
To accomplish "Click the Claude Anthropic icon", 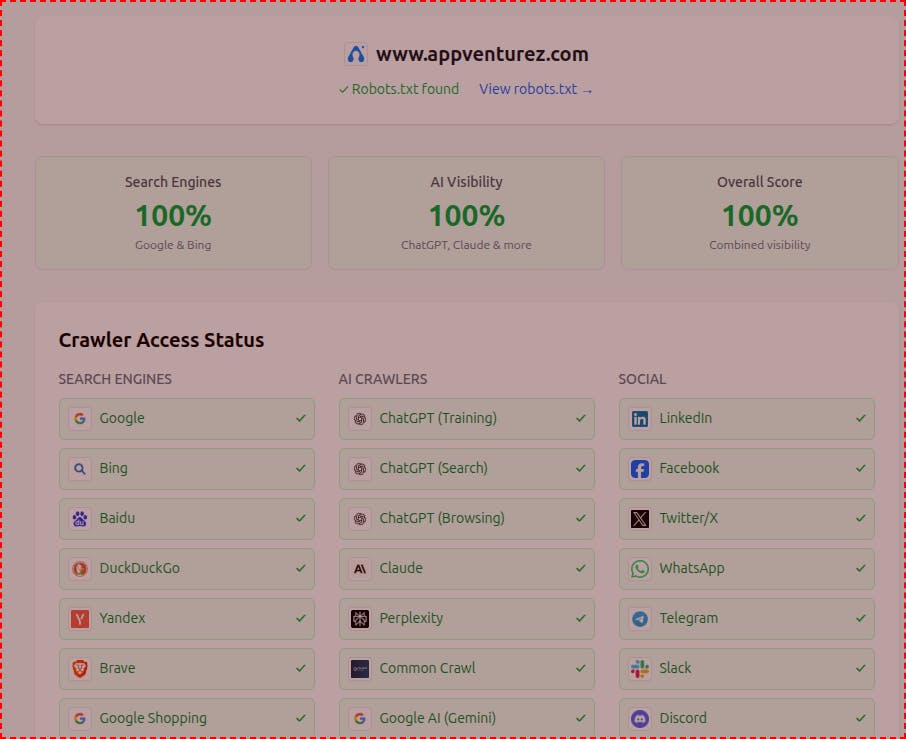I will coord(360,569).
